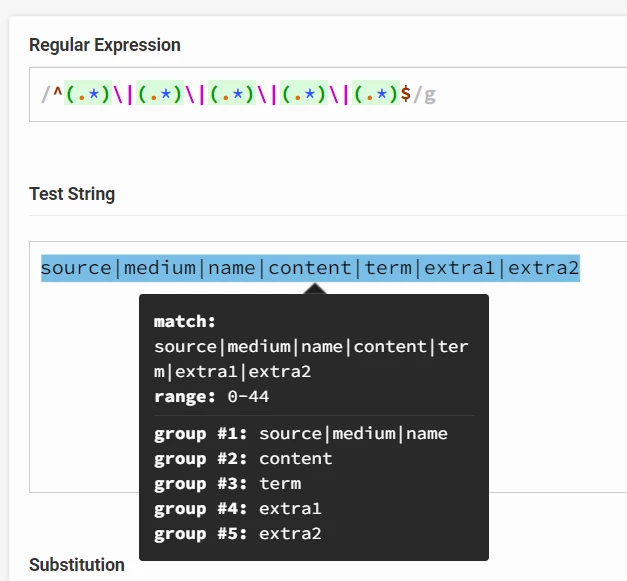The height and width of the screenshot is (581, 627).
Task: Click the dollar sign end anchor in regex
Action: click(406, 94)
